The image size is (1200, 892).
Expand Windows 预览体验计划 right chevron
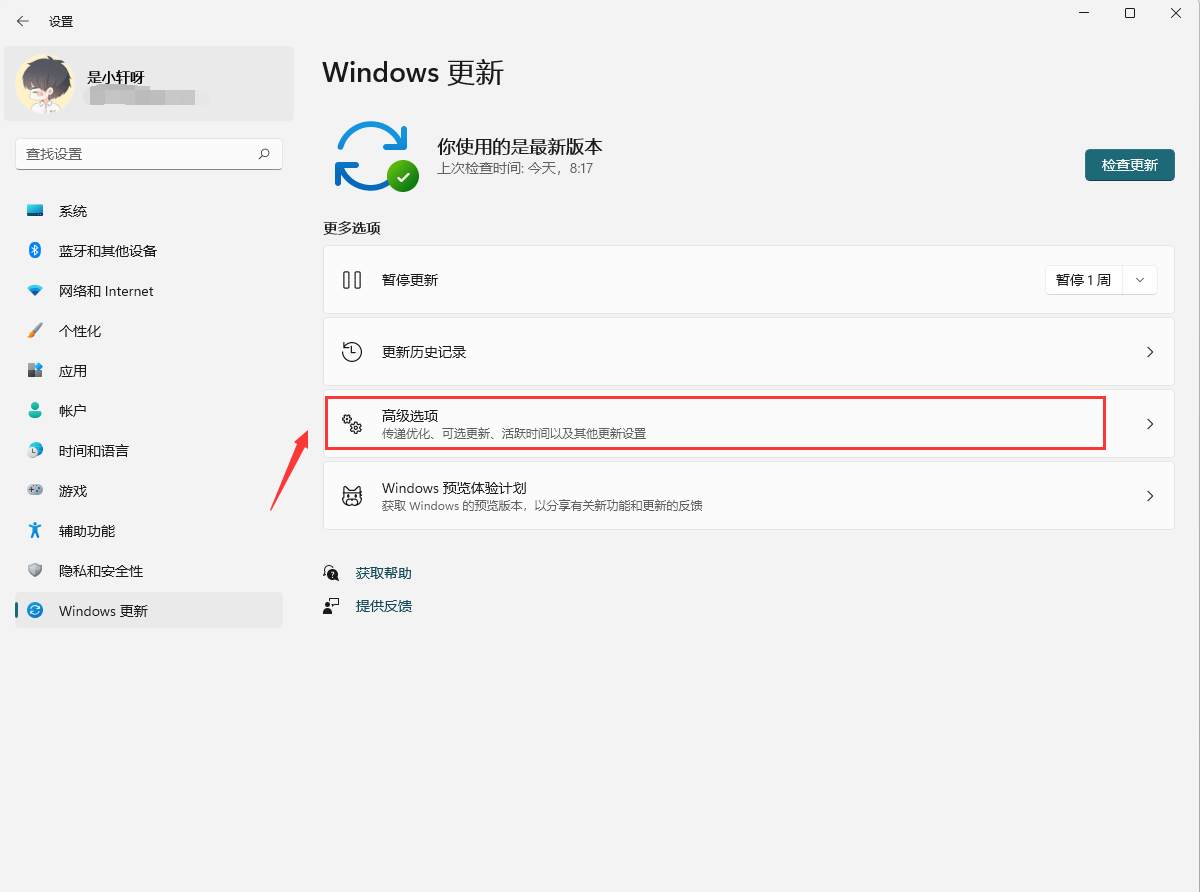[x=1150, y=496]
